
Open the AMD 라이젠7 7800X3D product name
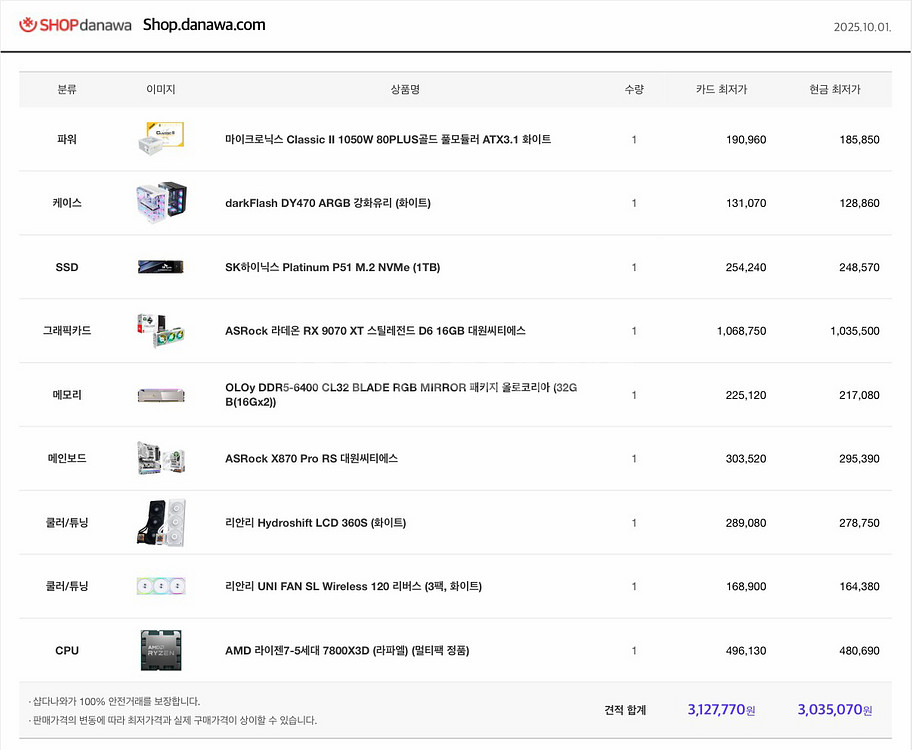347,650
